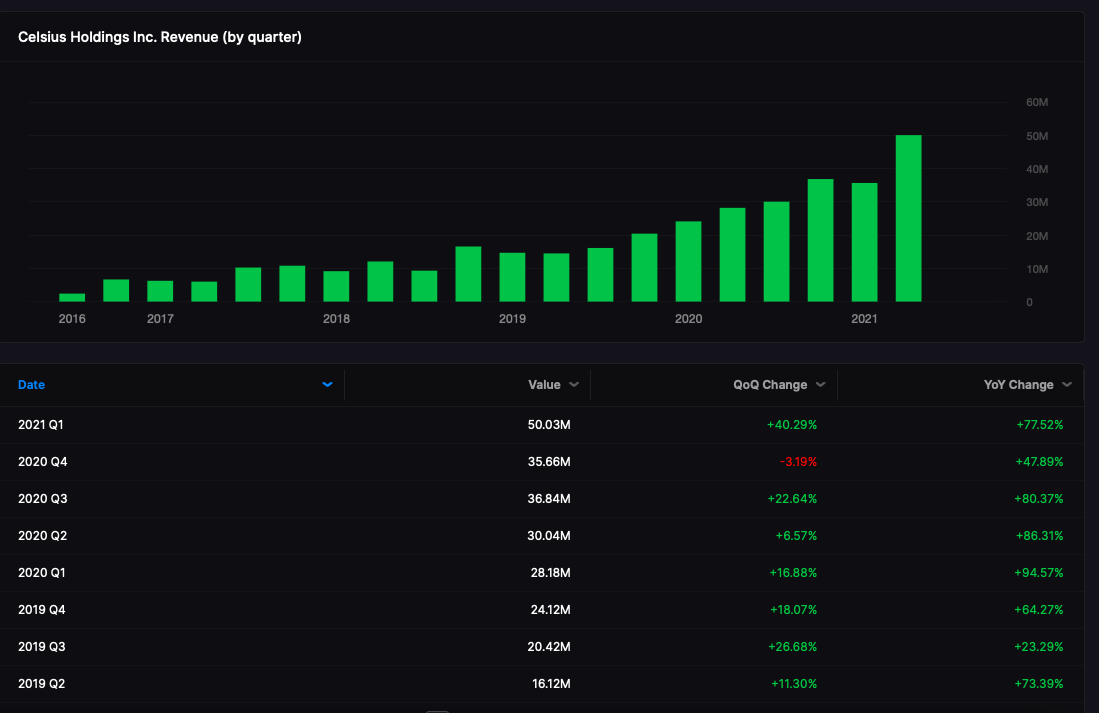Viewport: 1099px width, 713px height.
Task: Click the '24.12M' value cell
Action: (x=550, y=610)
